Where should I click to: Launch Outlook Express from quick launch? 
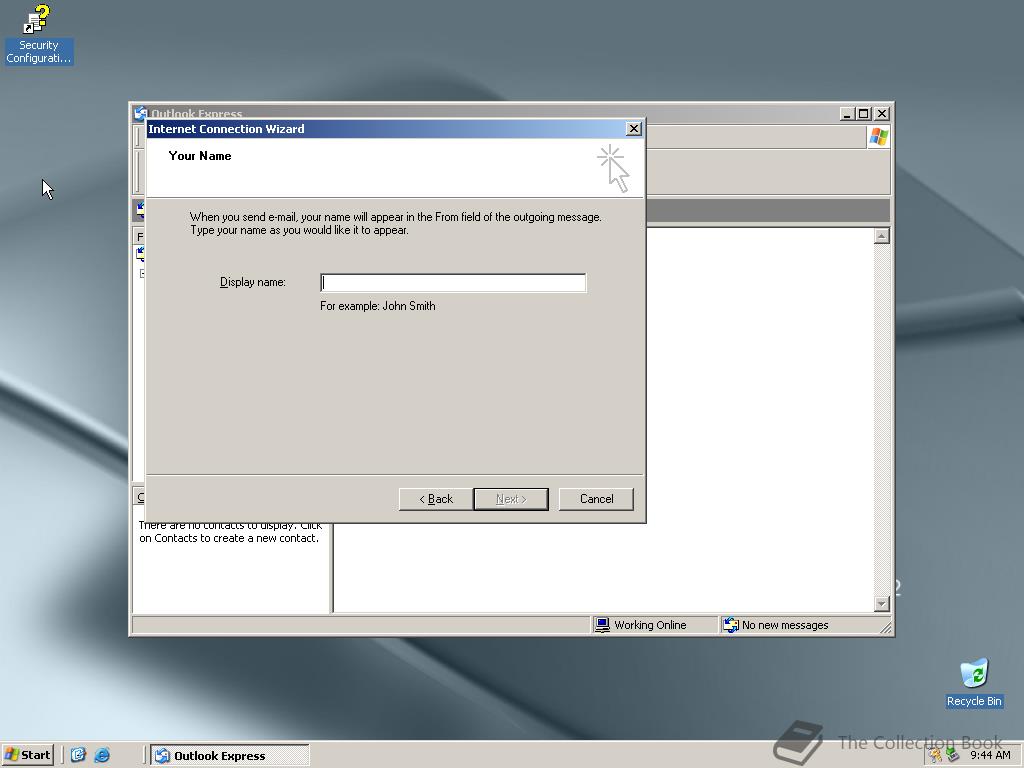tap(78, 755)
